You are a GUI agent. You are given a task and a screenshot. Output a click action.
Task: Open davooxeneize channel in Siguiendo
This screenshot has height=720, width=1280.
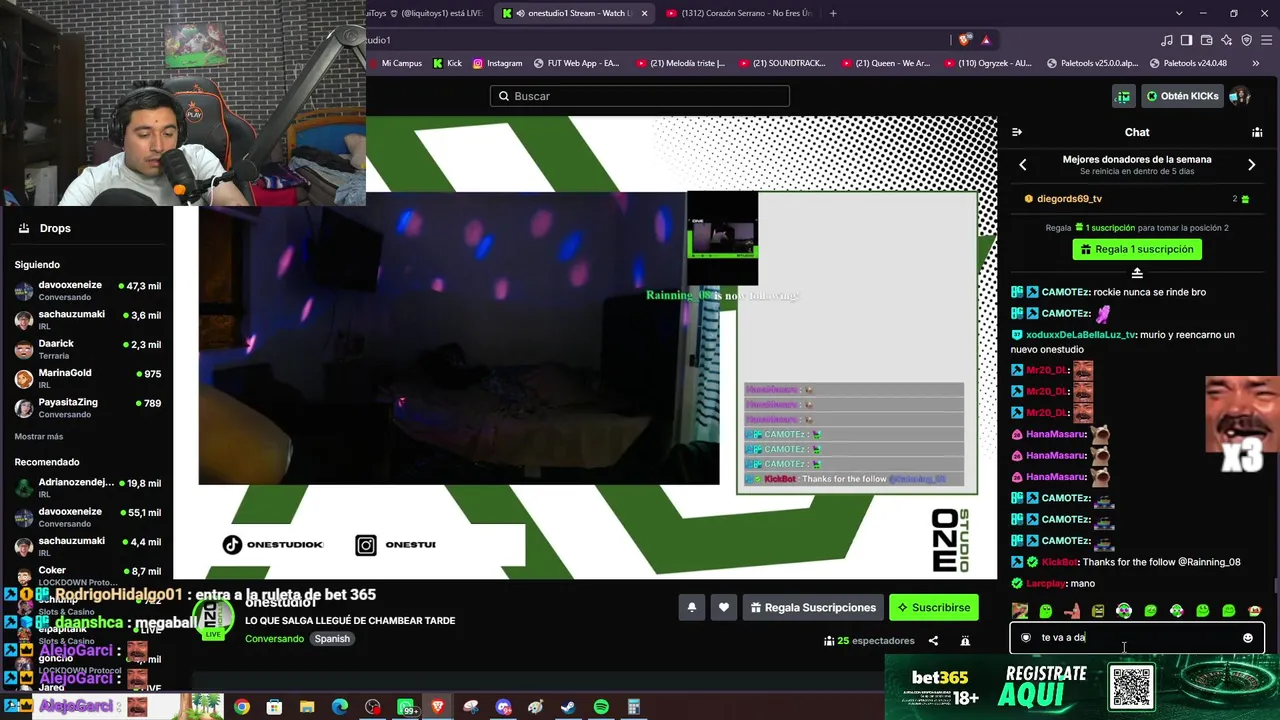coord(87,291)
